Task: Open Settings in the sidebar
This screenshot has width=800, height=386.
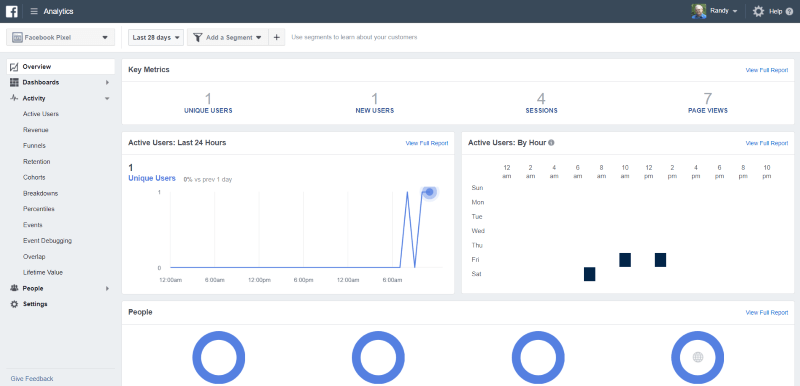Action: click(x=35, y=304)
